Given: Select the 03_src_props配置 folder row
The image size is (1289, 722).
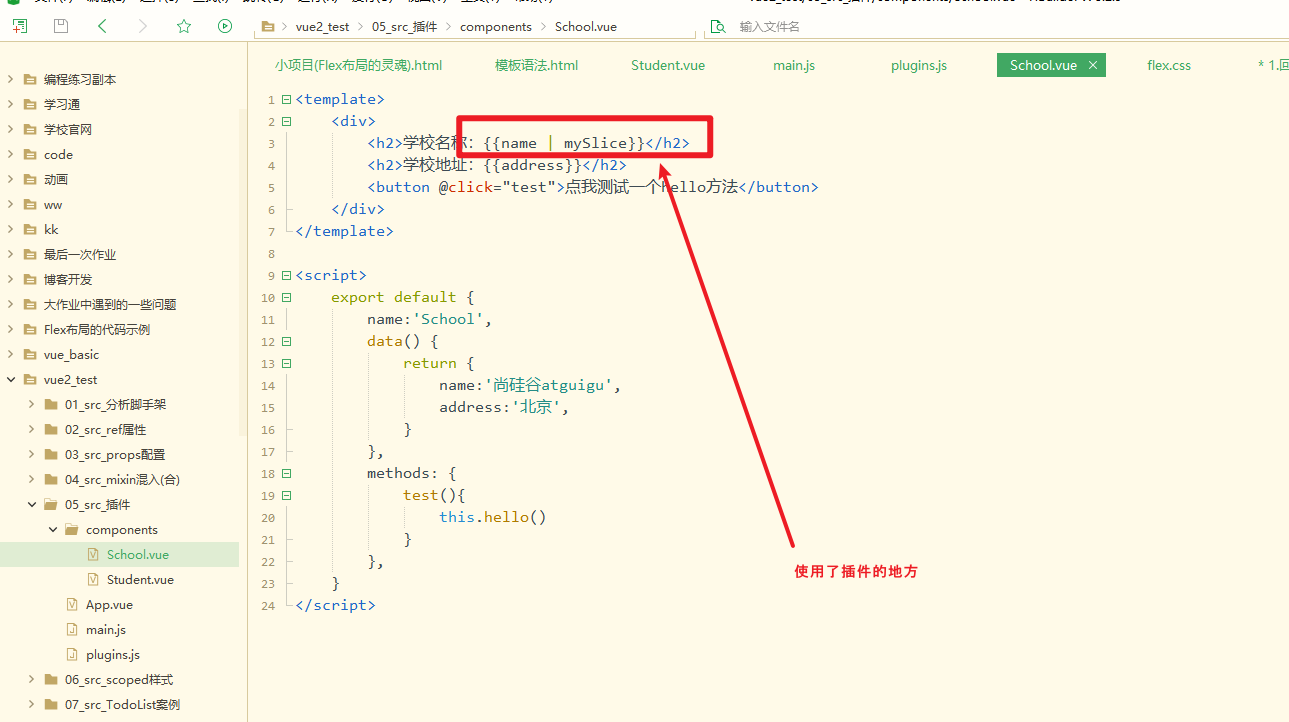Looking at the screenshot, I should 120,454.
